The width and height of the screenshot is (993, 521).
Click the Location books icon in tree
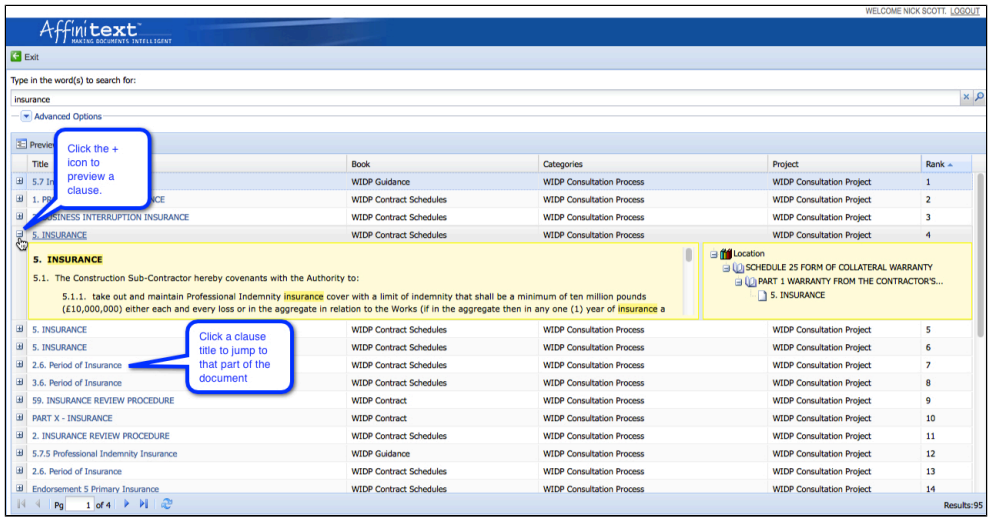(725, 254)
